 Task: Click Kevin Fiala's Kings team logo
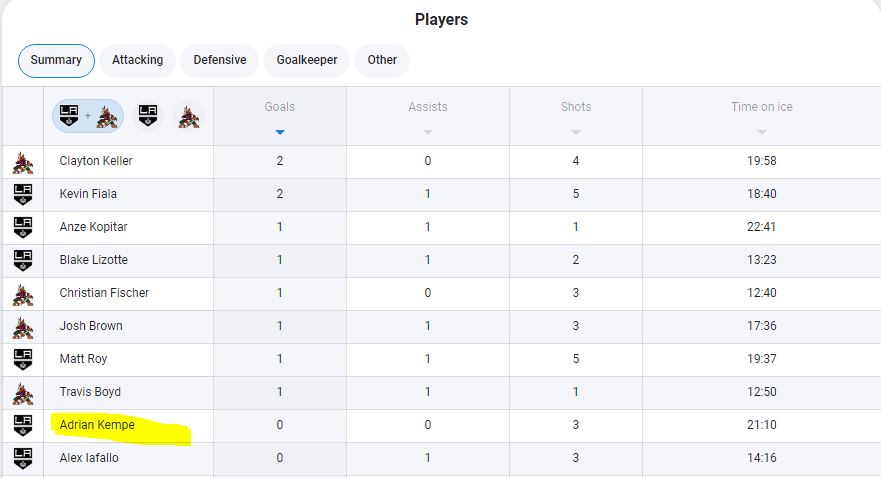(x=22, y=194)
